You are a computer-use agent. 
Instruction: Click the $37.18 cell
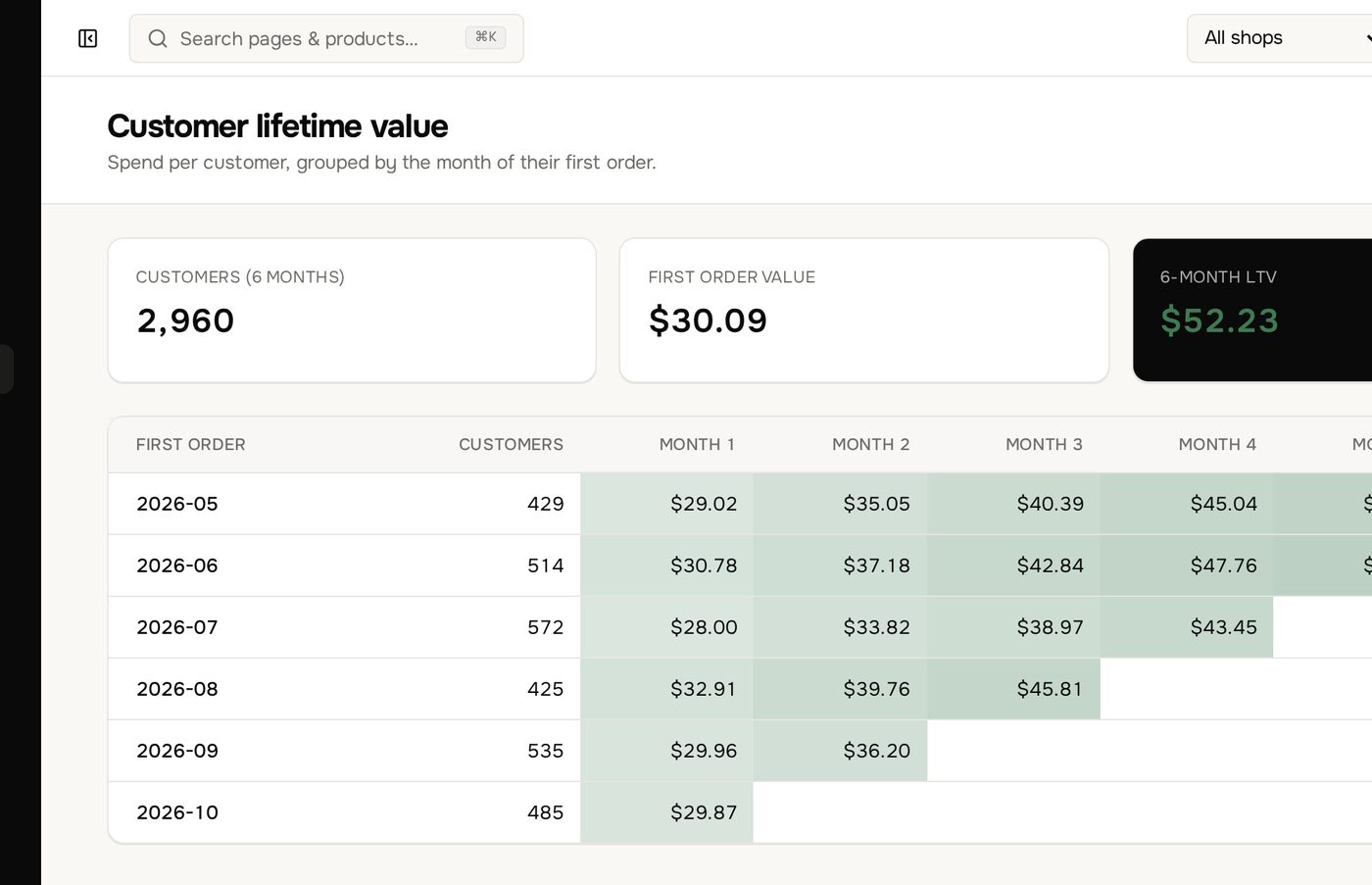(840, 565)
